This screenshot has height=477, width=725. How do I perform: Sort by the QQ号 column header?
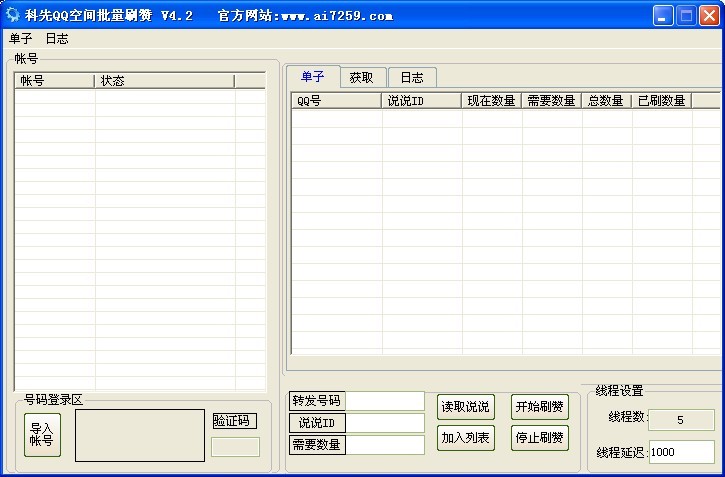click(337, 101)
